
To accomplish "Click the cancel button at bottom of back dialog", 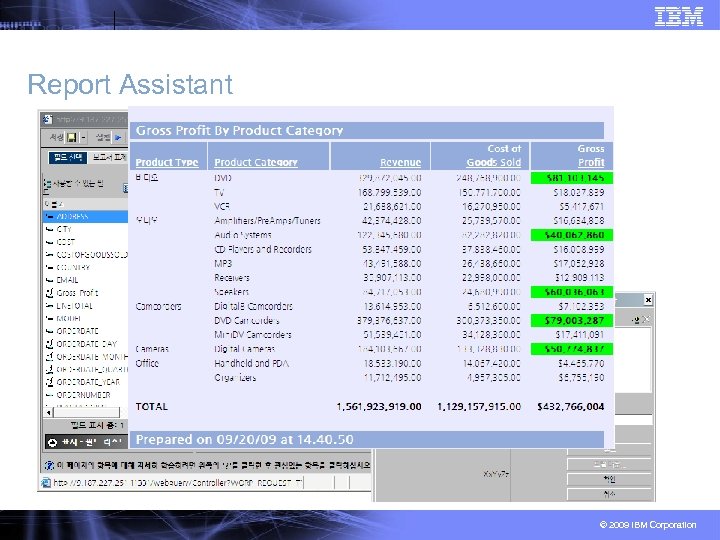I will click(x=609, y=494).
